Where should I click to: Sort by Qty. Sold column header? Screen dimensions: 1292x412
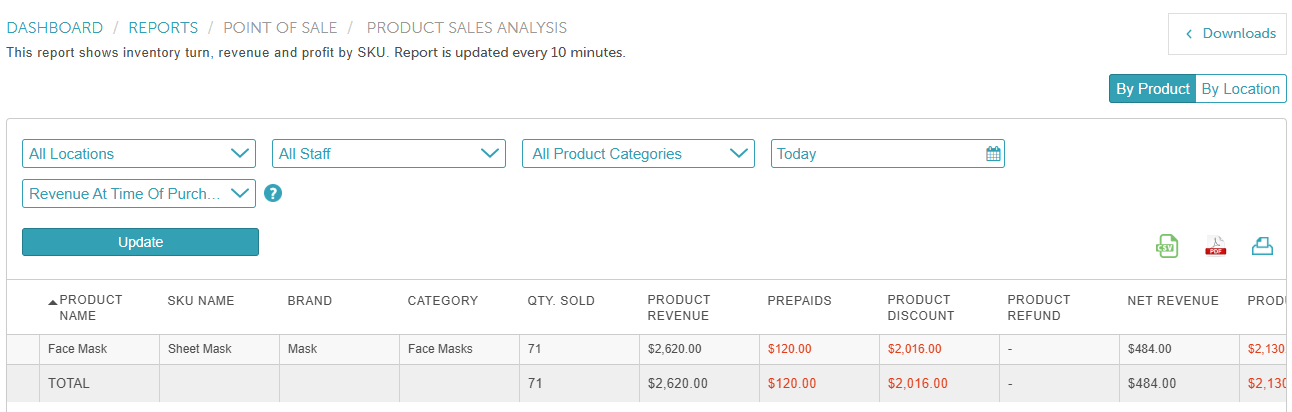click(561, 301)
